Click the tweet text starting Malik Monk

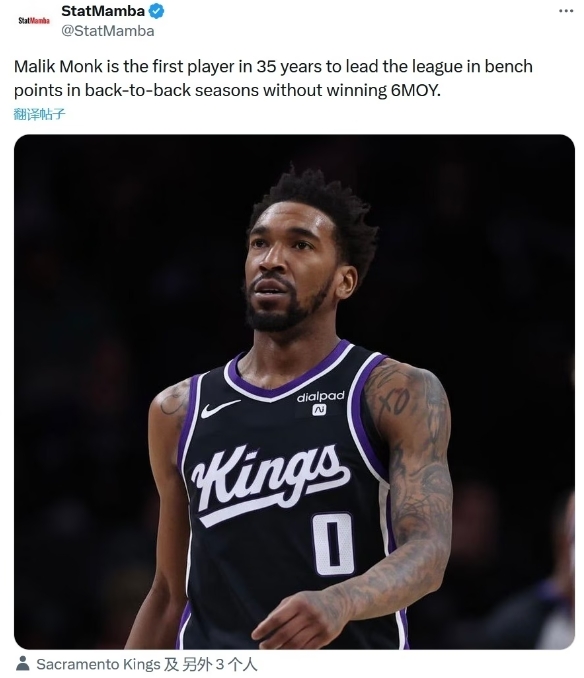pyautogui.click(x=273, y=78)
